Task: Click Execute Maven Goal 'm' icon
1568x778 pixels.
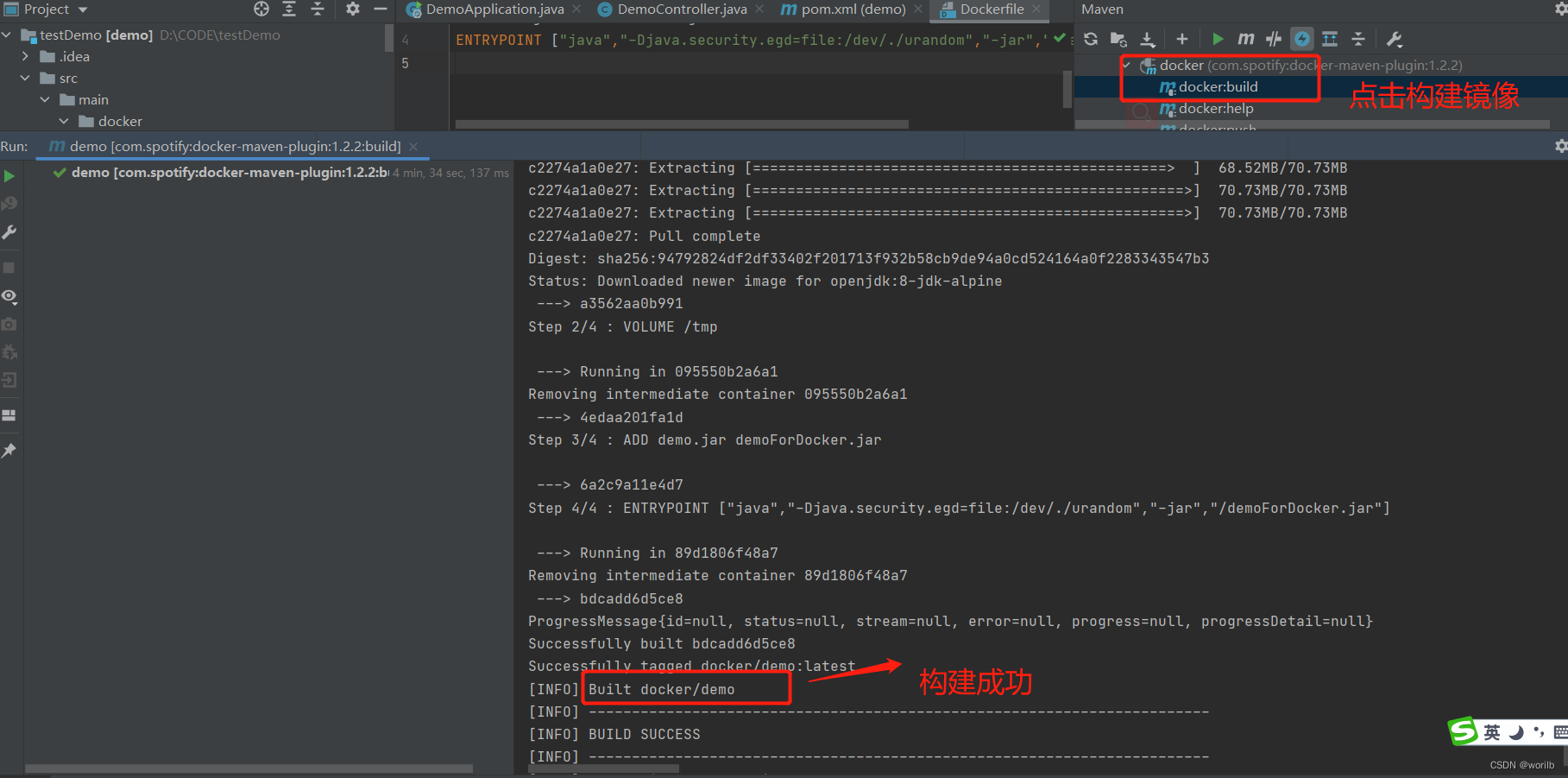Action: (1245, 39)
